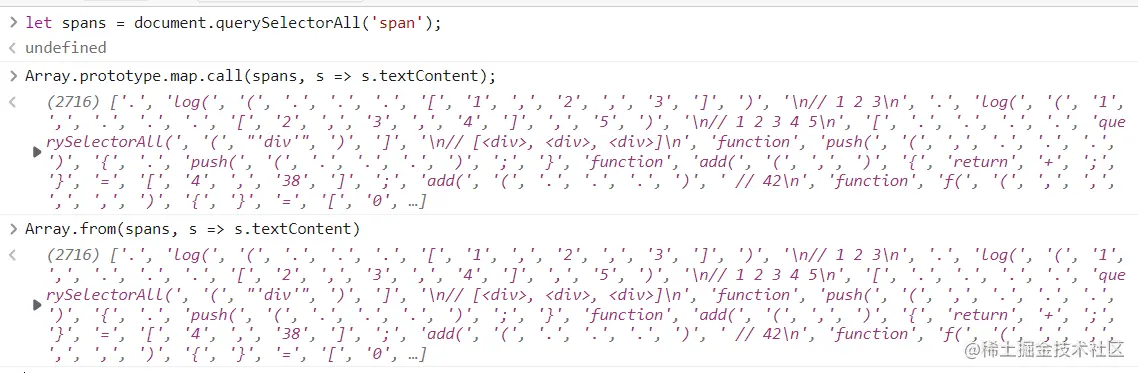Click the (2716) count in first array result

[x=73, y=102]
